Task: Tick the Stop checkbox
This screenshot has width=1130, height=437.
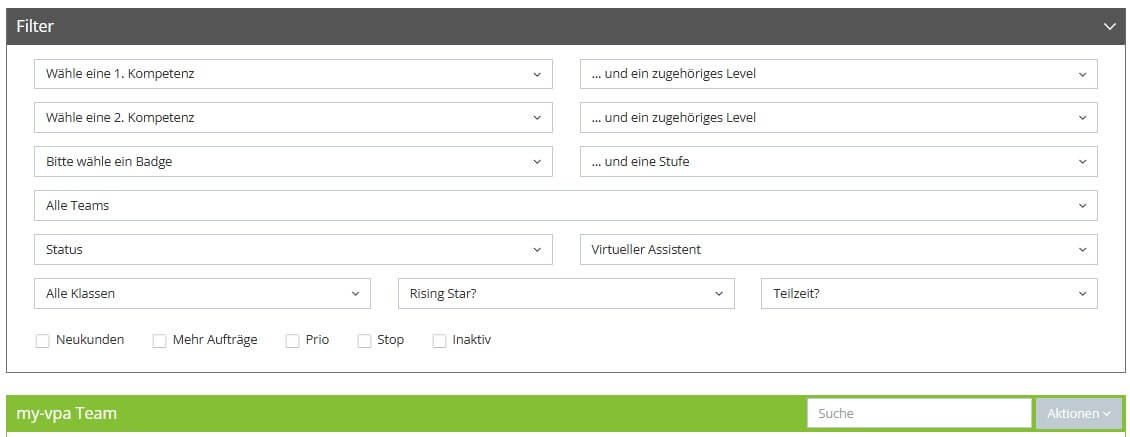Action: coord(365,341)
